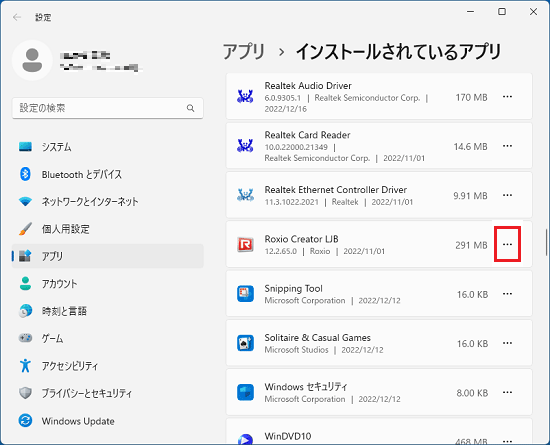Click the WinDVD10 app icon
Viewport: 550px width, 445px height.
245,439
